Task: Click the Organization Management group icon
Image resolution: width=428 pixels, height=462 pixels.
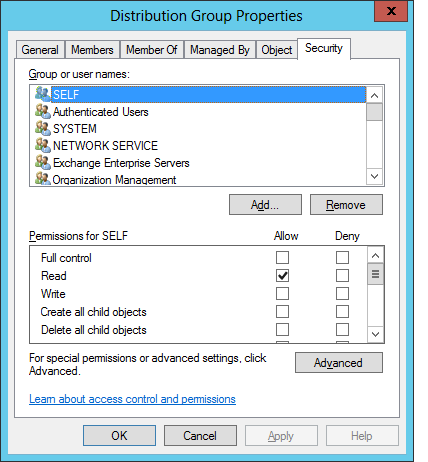Action: (43, 178)
